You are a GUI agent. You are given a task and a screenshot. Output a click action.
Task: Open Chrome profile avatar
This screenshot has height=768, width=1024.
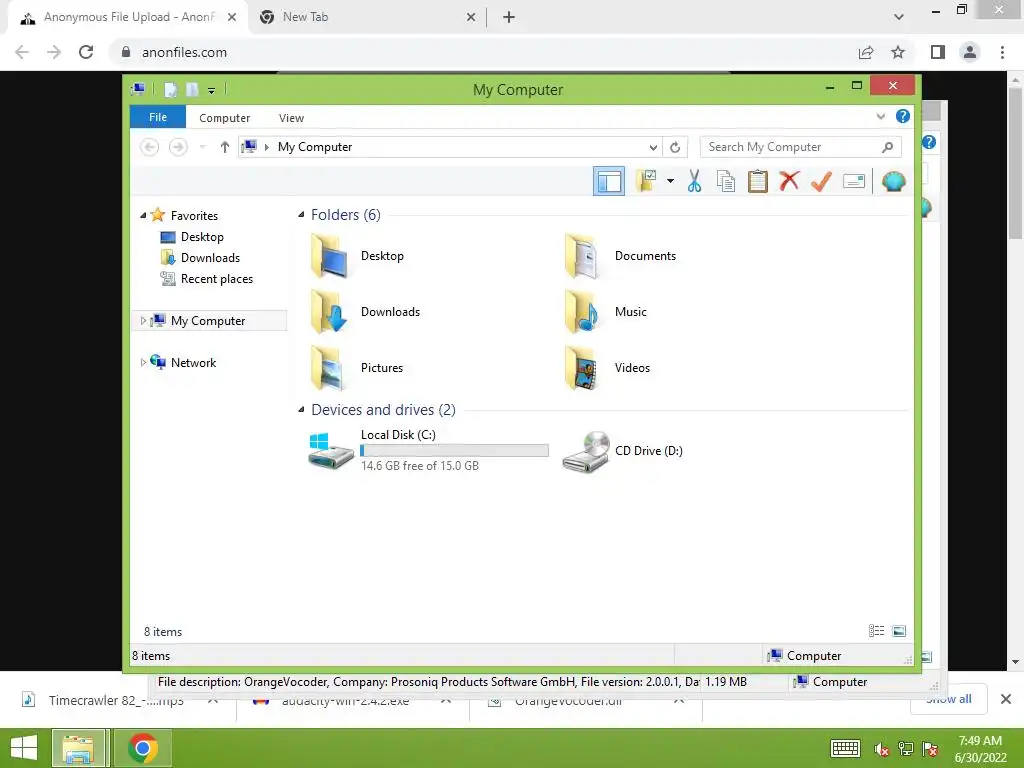click(x=970, y=52)
